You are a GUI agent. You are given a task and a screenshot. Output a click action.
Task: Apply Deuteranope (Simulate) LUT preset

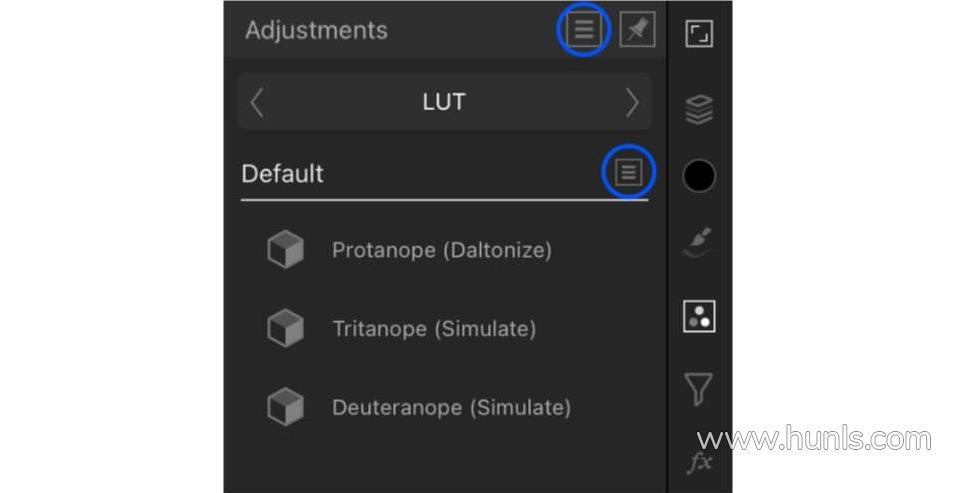point(451,407)
